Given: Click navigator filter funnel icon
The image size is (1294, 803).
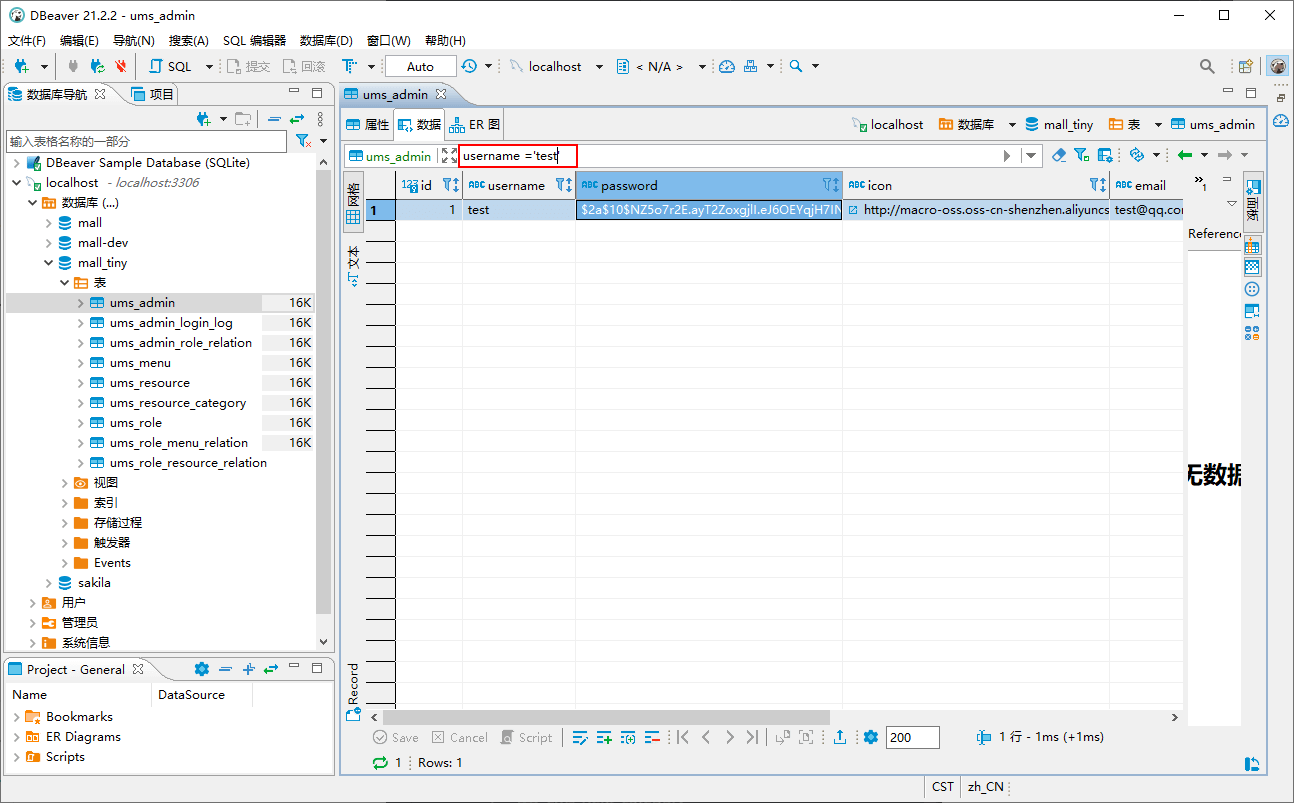Looking at the screenshot, I should coord(303,141).
